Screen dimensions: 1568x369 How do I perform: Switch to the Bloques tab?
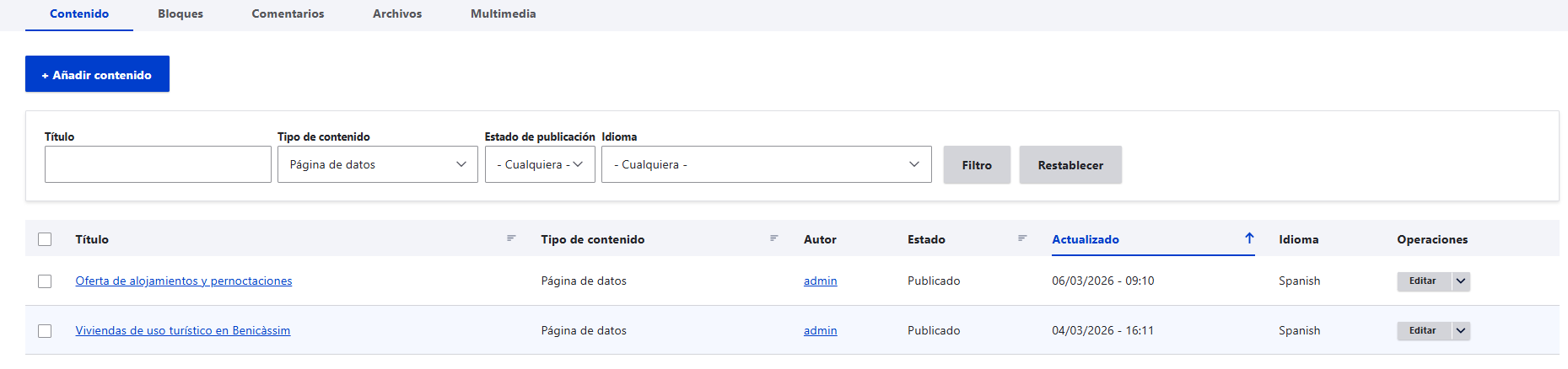(x=181, y=14)
